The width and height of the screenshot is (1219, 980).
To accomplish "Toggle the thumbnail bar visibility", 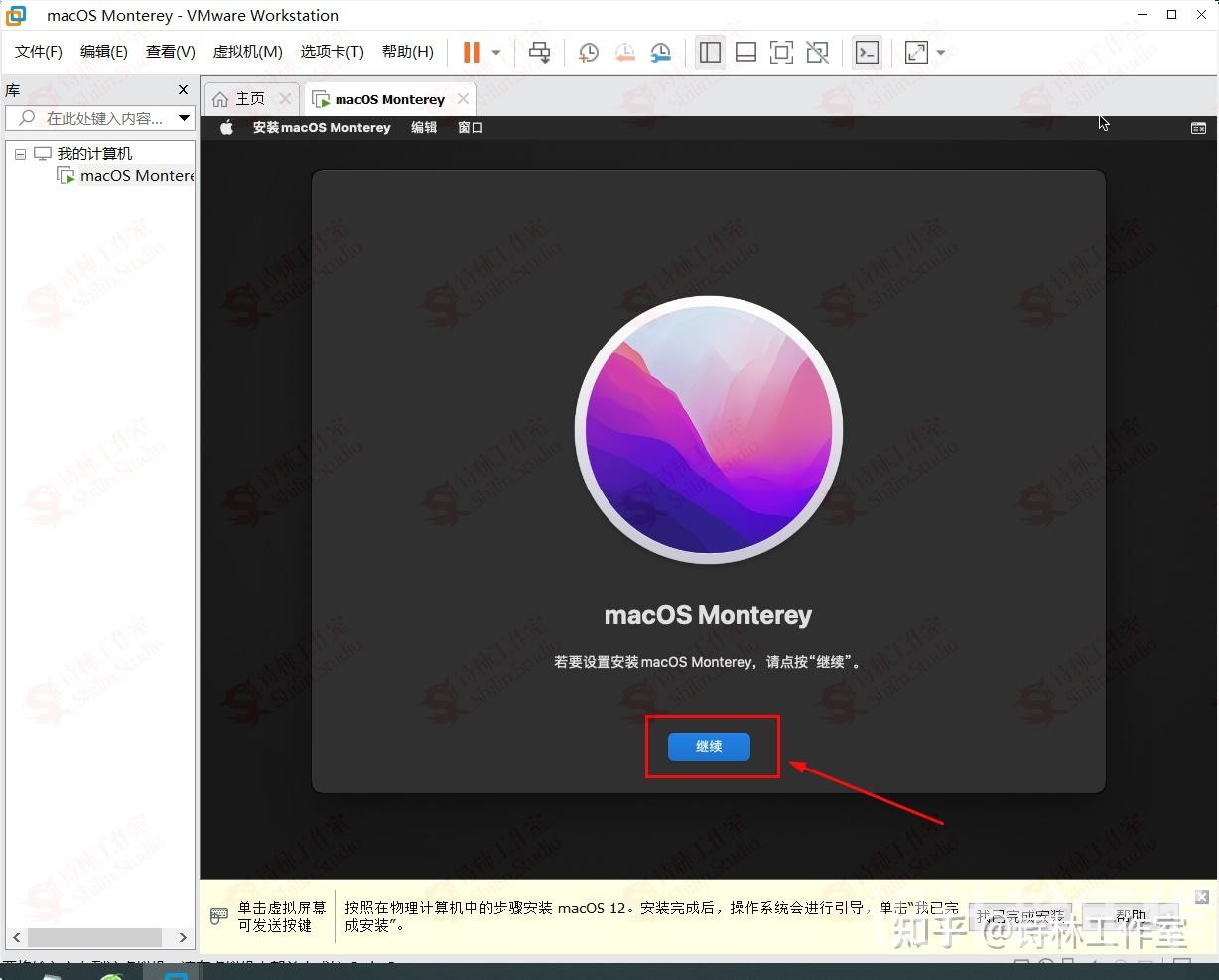I will pos(745,52).
